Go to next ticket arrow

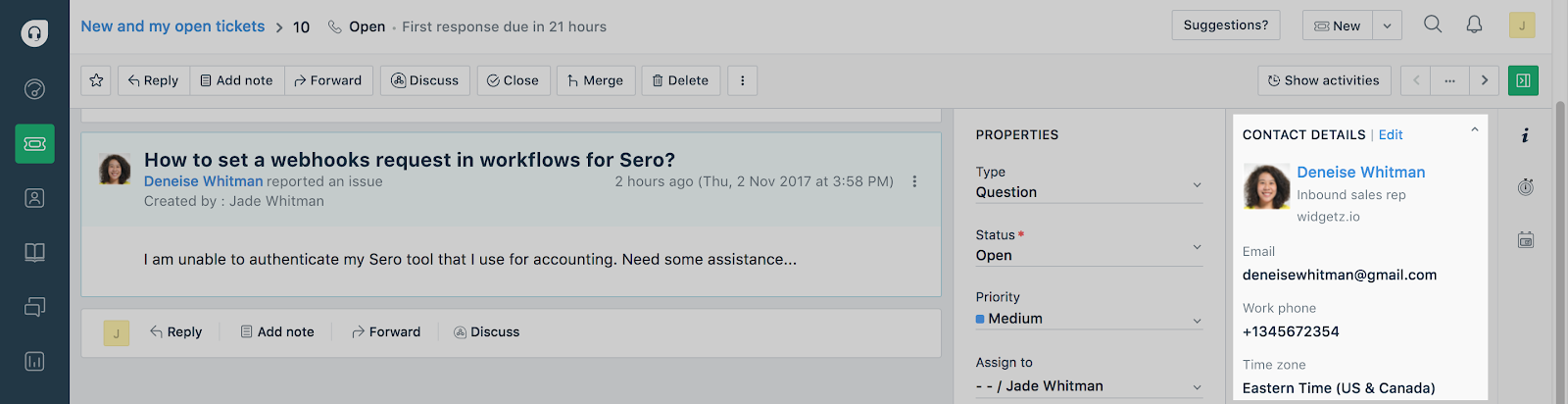tap(1484, 80)
